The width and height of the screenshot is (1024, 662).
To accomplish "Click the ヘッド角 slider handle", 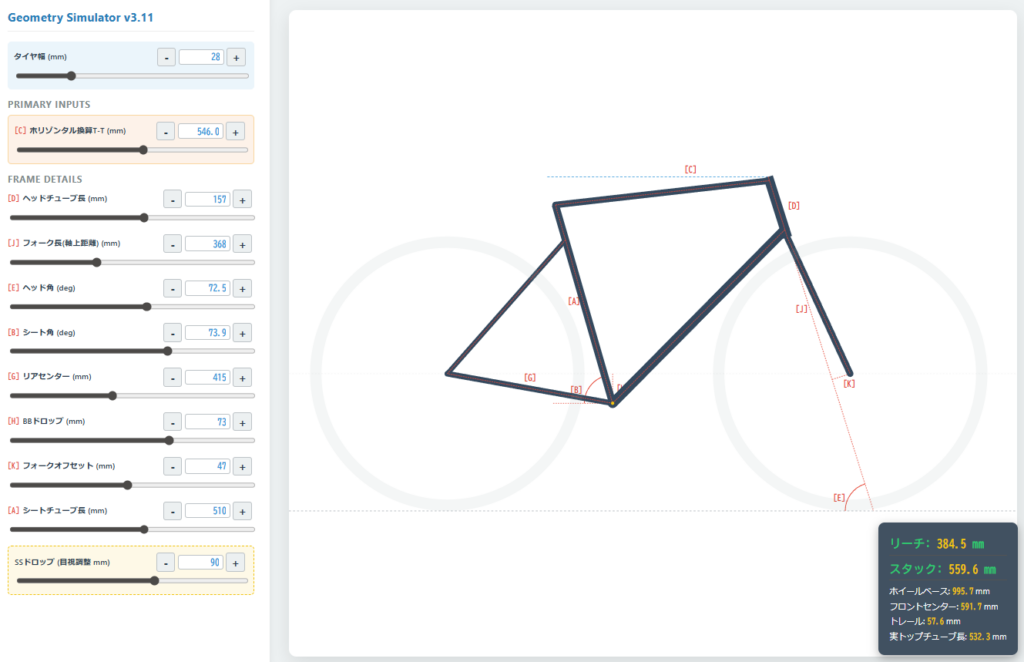I will [x=147, y=306].
